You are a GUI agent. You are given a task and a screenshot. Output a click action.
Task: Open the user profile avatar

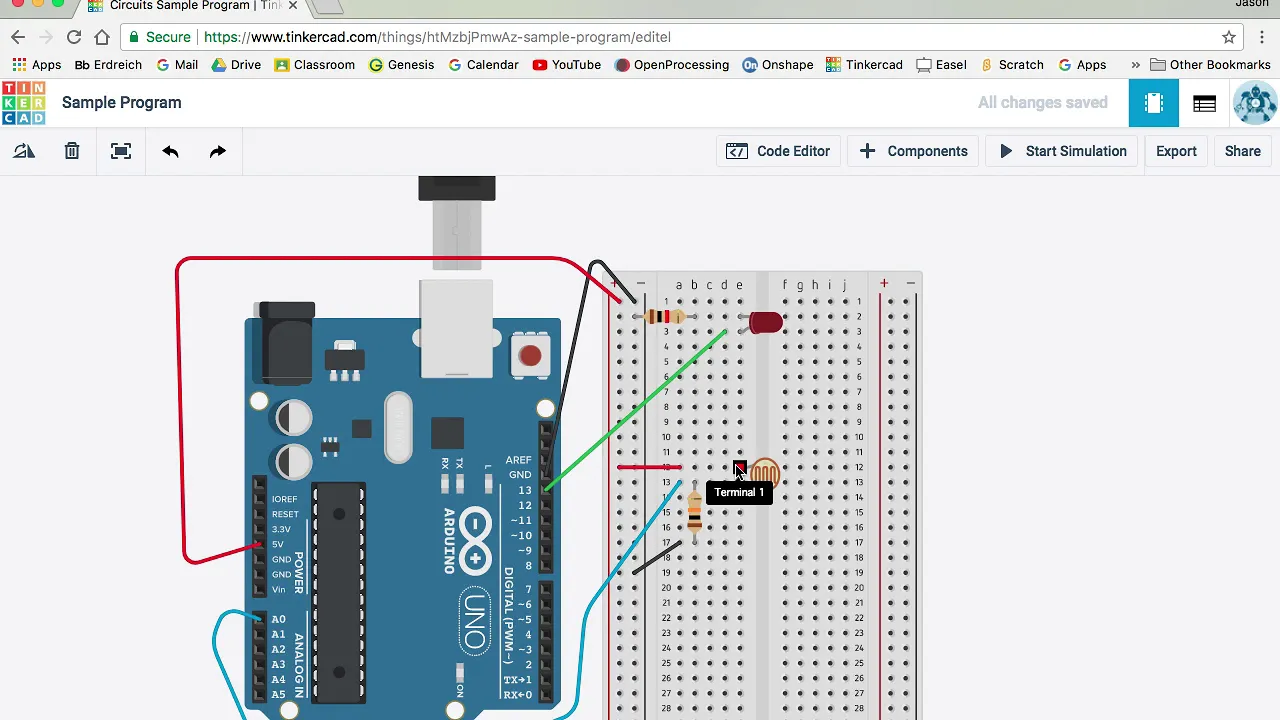[1255, 103]
